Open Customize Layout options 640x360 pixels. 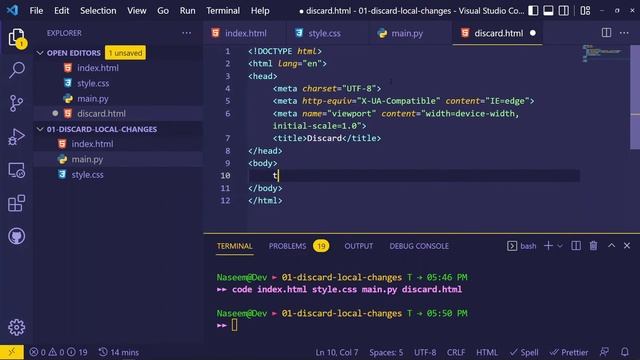pos(585,11)
